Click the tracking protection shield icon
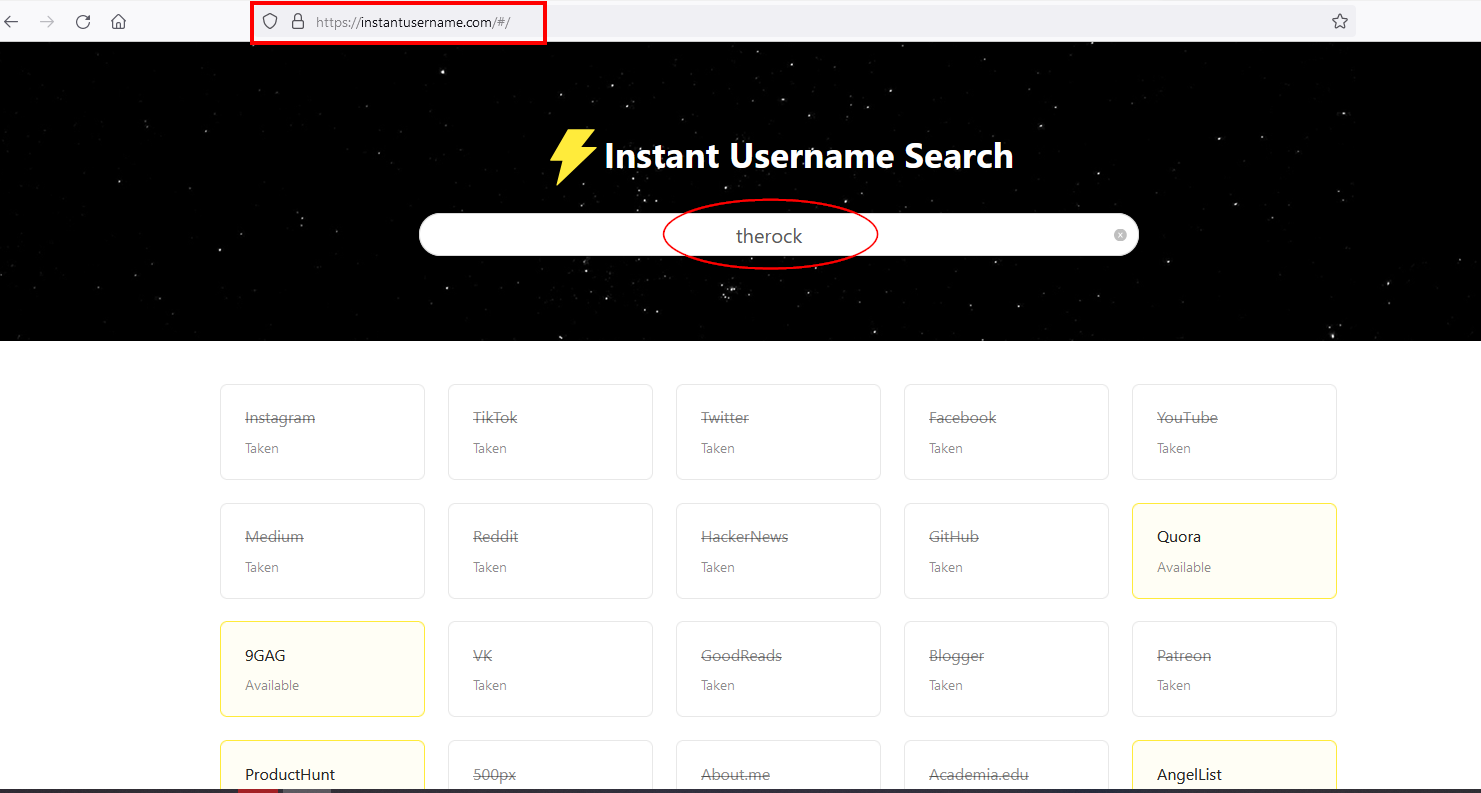The image size is (1481, 793). coord(269,21)
